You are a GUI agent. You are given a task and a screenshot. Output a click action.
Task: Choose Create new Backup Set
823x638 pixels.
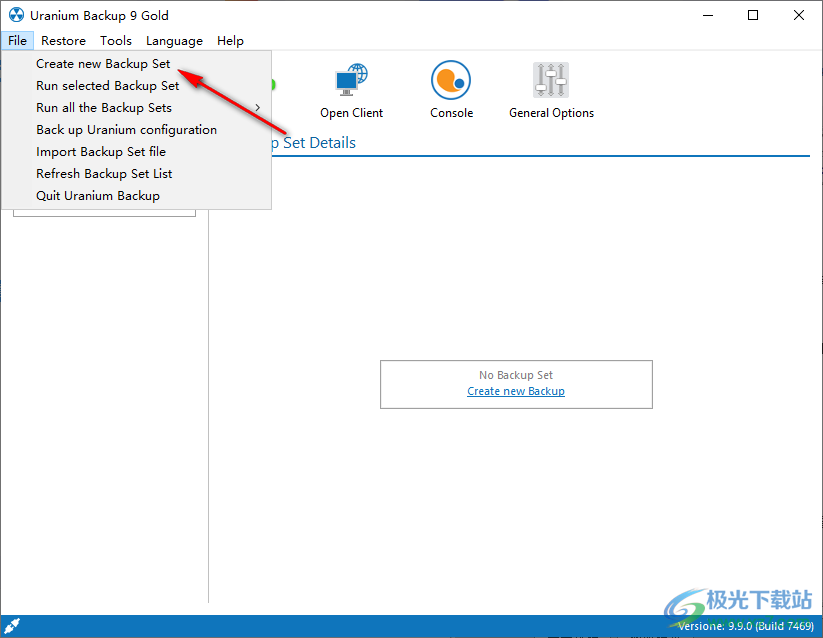click(136, 63)
